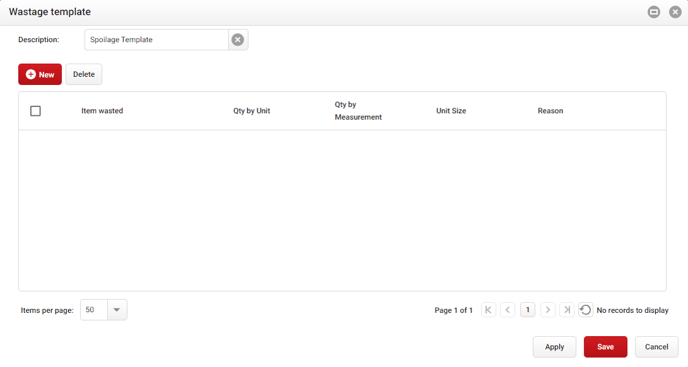
Task: Refresh the wastage items grid
Action: click(585, 310)
